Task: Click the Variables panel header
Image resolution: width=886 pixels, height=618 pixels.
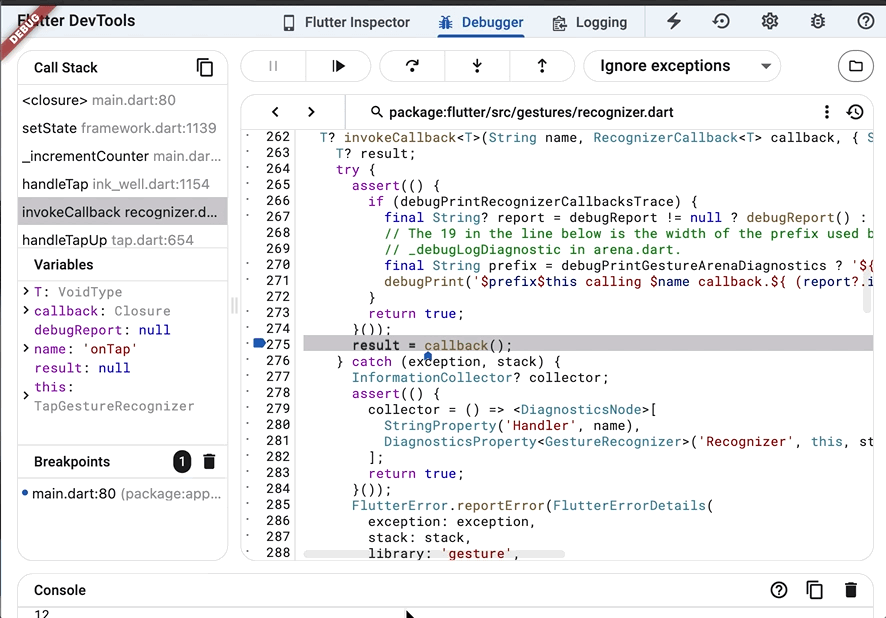Action: [123, 264]
